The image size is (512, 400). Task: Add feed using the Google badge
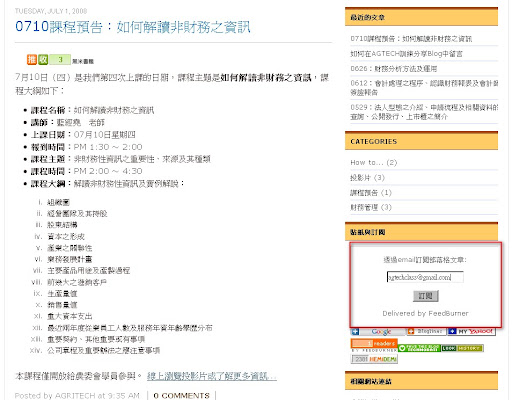[378, 332]
